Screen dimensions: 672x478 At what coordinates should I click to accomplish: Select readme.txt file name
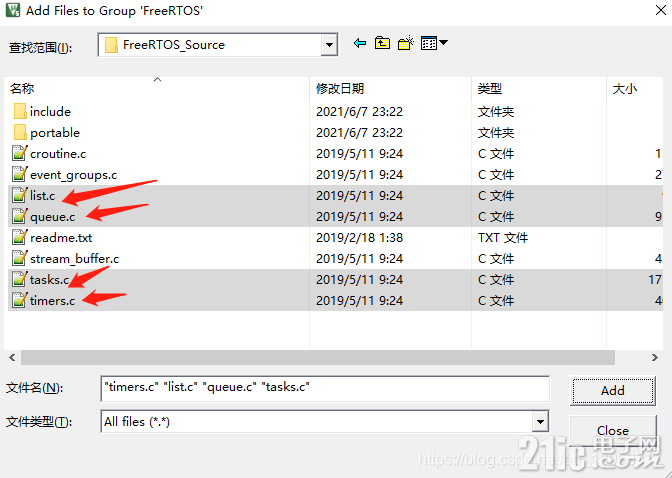point(61,237)
